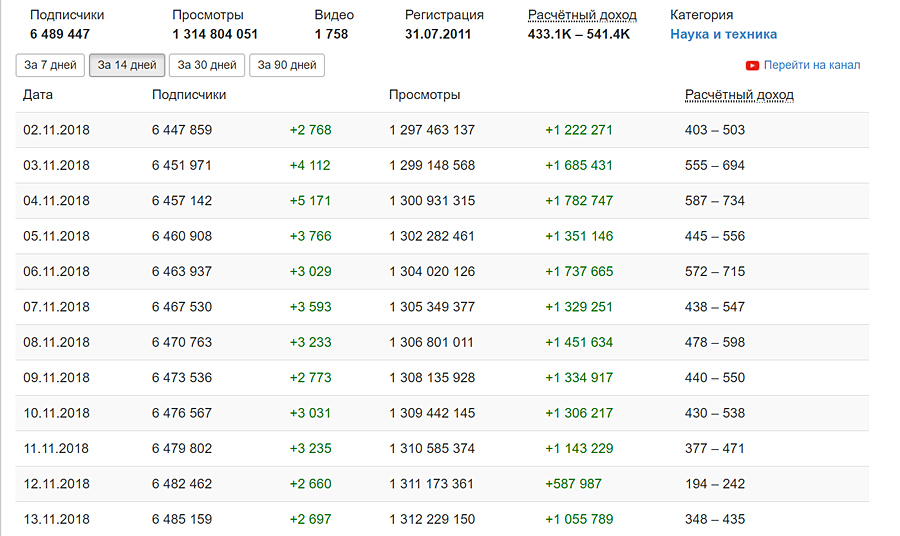The image size is (900, 536).
Task: Click the 'Дата' column header
Action: (x=38, y=95)
